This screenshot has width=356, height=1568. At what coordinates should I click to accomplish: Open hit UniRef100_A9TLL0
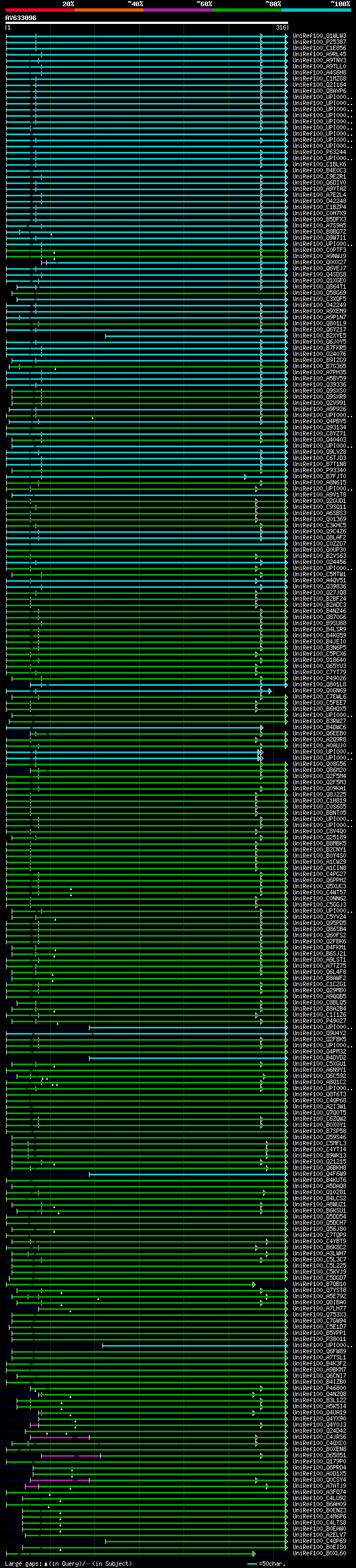pos(319,66)
